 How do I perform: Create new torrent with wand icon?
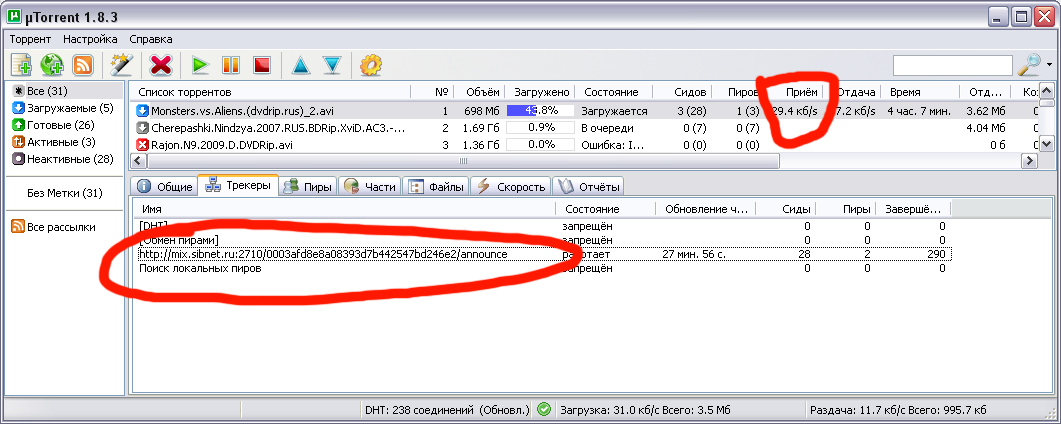pyautogui.click(x=120, y=65)
